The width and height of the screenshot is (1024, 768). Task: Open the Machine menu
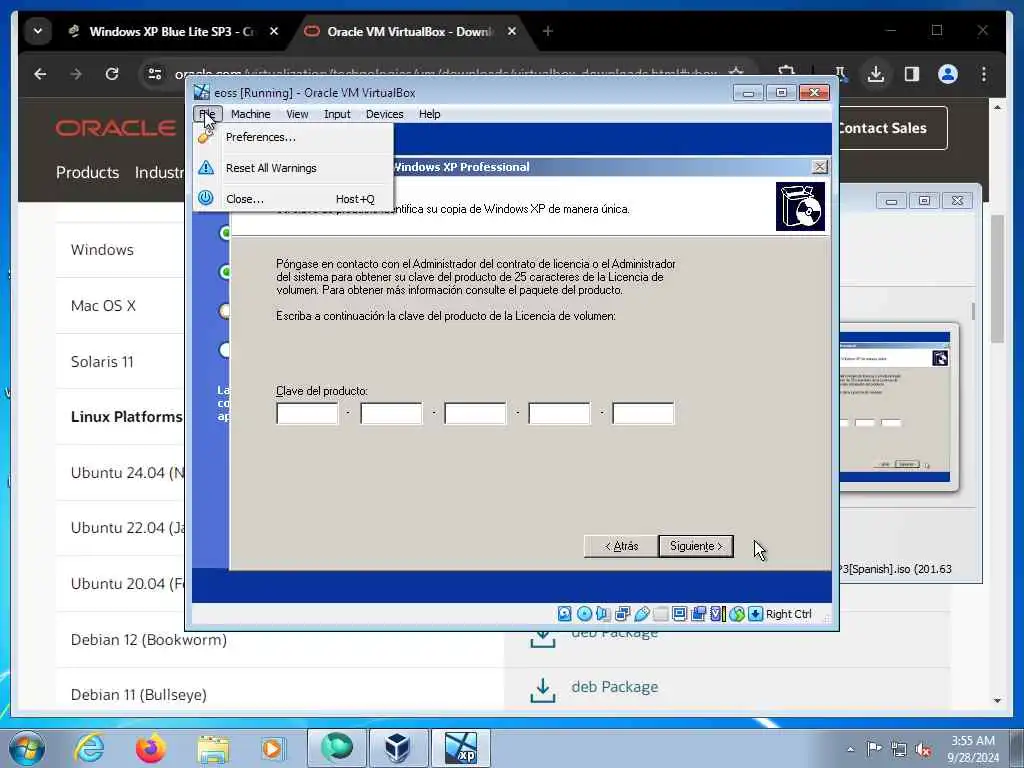pyautogui.click(x=251, y=114)
